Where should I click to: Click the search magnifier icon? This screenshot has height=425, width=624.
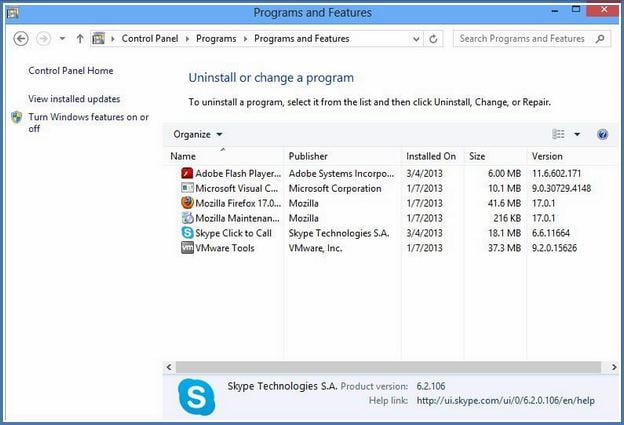[600, 39]
